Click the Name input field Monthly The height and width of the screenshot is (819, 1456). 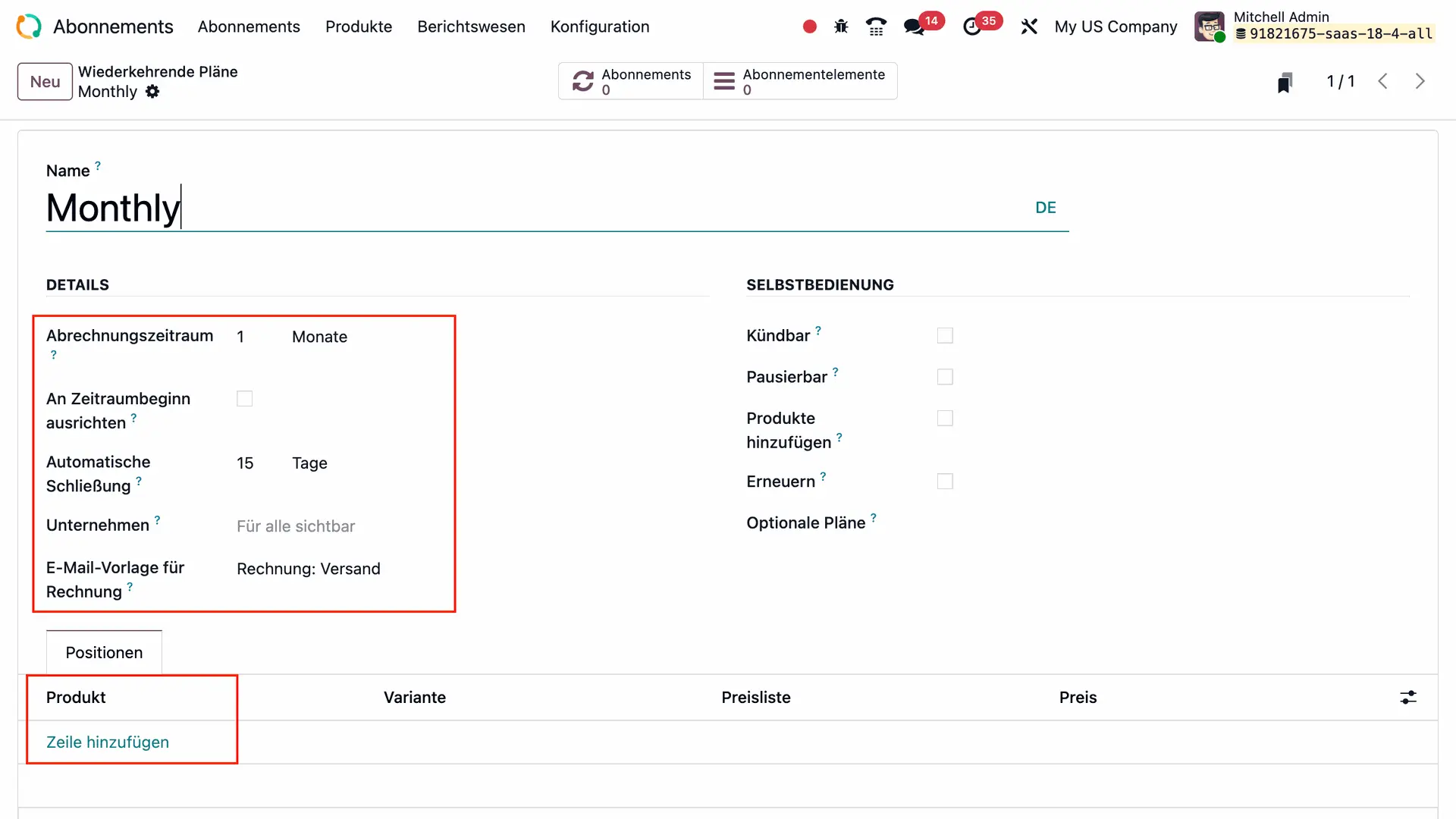pos(531,208)
